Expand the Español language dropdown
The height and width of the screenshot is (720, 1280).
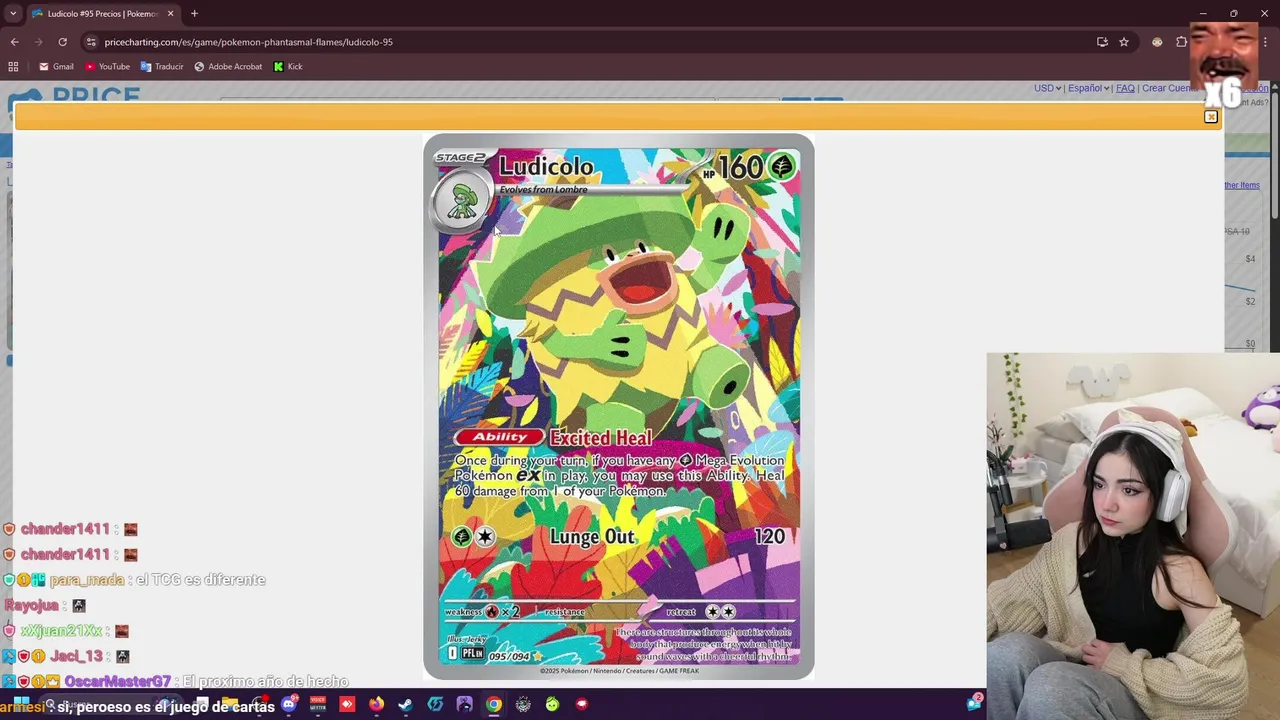coord(1089,88)
